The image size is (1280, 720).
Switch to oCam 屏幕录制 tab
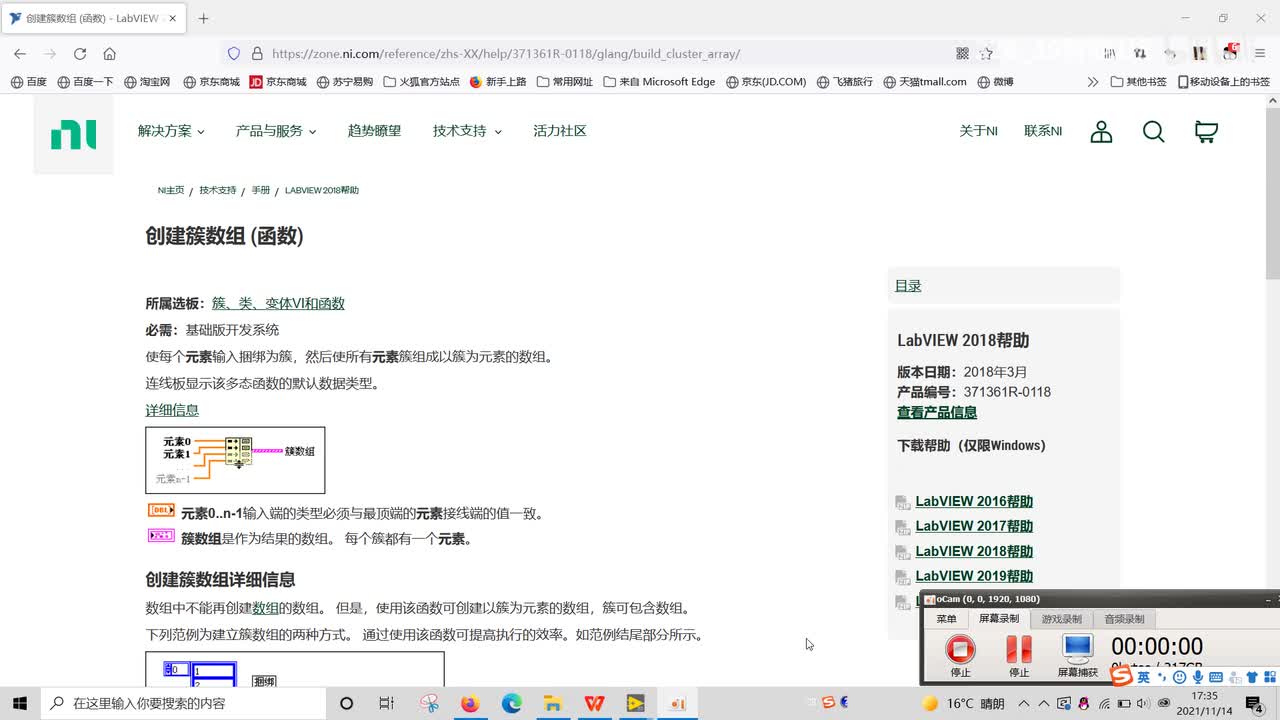click(x=999, y=619)
